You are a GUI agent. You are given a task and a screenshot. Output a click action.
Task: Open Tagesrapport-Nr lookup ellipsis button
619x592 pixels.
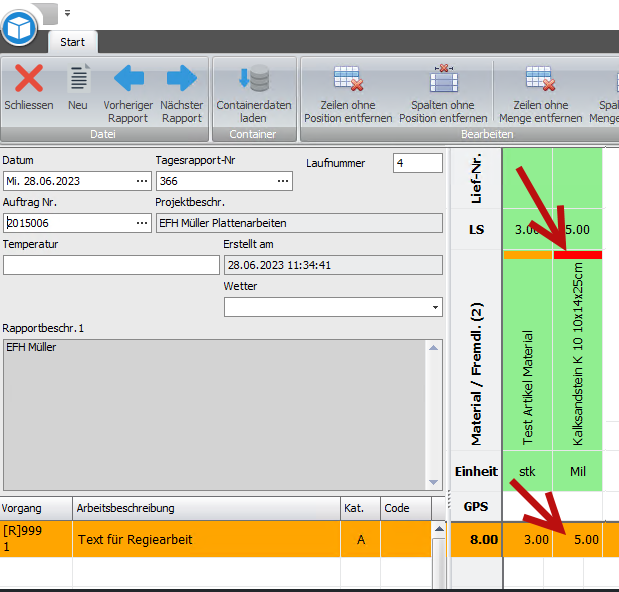click(x=284, y=181)
